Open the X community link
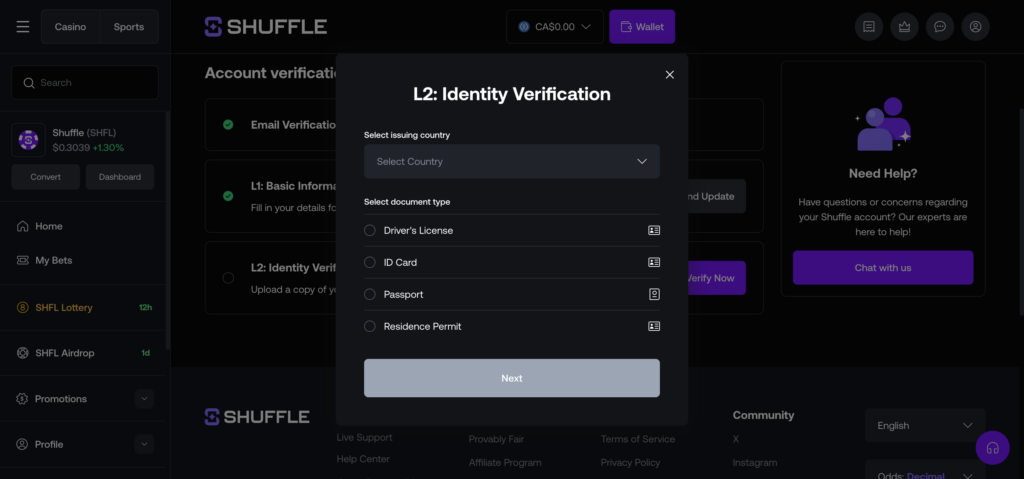 [736, 439]
